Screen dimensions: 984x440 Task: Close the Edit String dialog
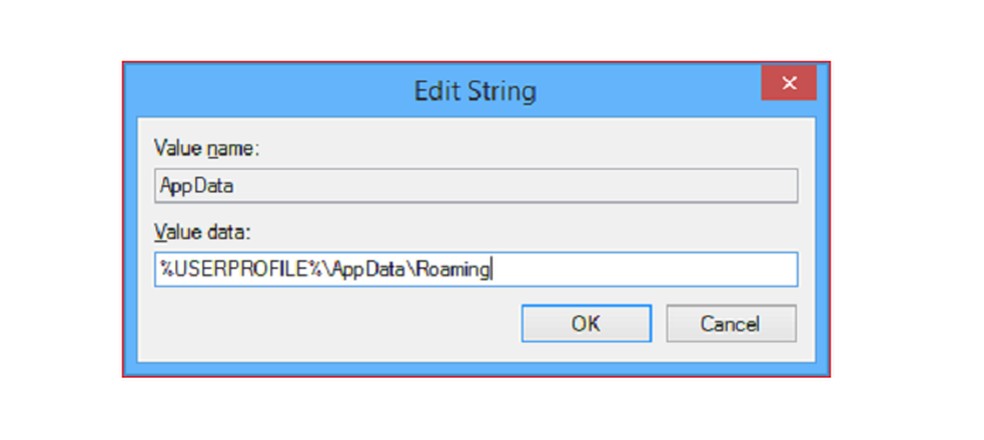pos(789,84)
